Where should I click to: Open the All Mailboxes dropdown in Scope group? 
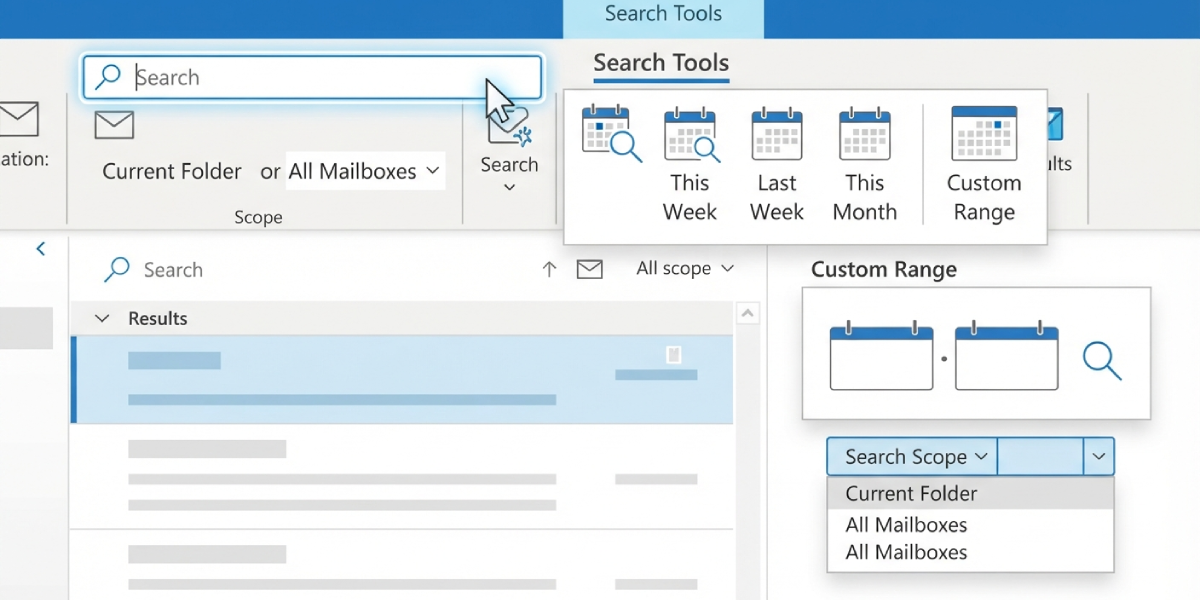[x=364, y=171]
